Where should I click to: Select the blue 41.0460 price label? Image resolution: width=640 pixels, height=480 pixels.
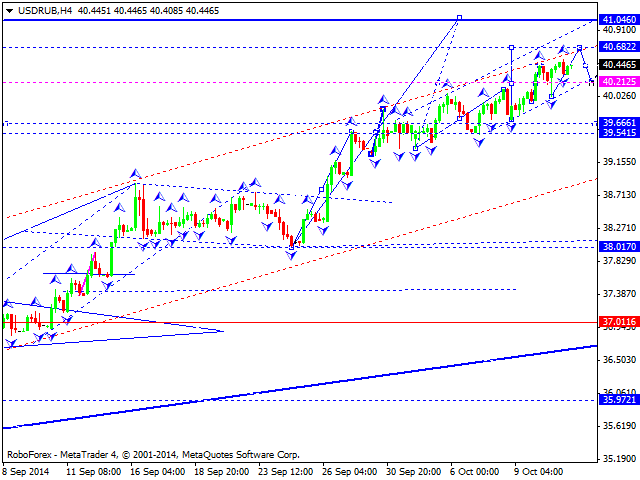(x=619, y=19)
